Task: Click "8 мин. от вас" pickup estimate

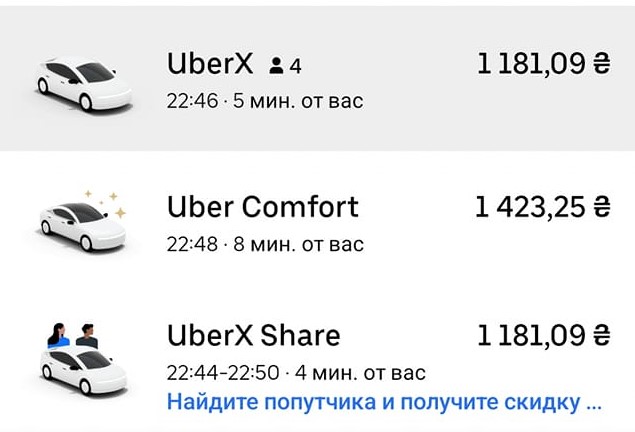Action: tap(299, 244)
